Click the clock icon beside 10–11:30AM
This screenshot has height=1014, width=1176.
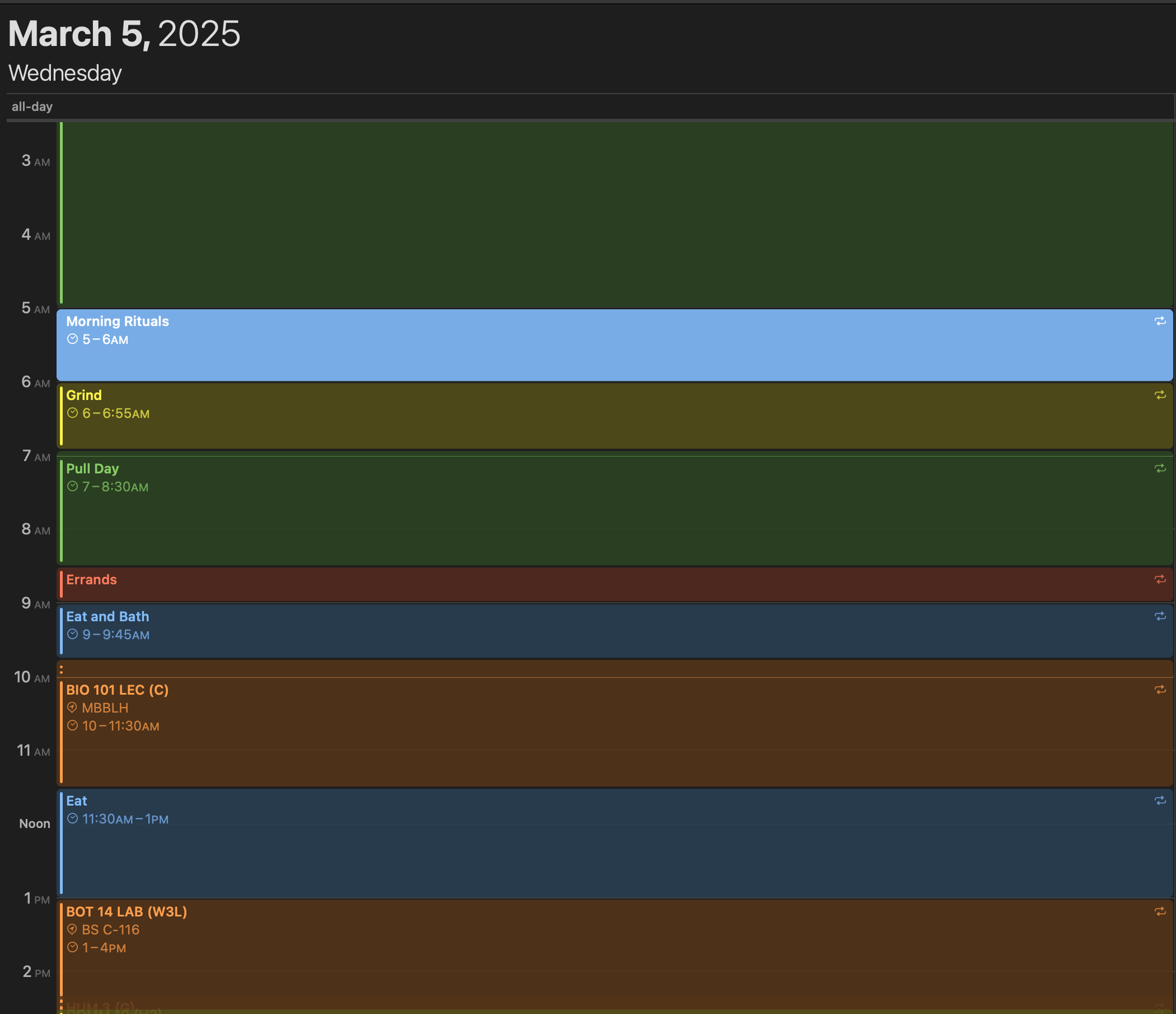click(x=72, y=726)
